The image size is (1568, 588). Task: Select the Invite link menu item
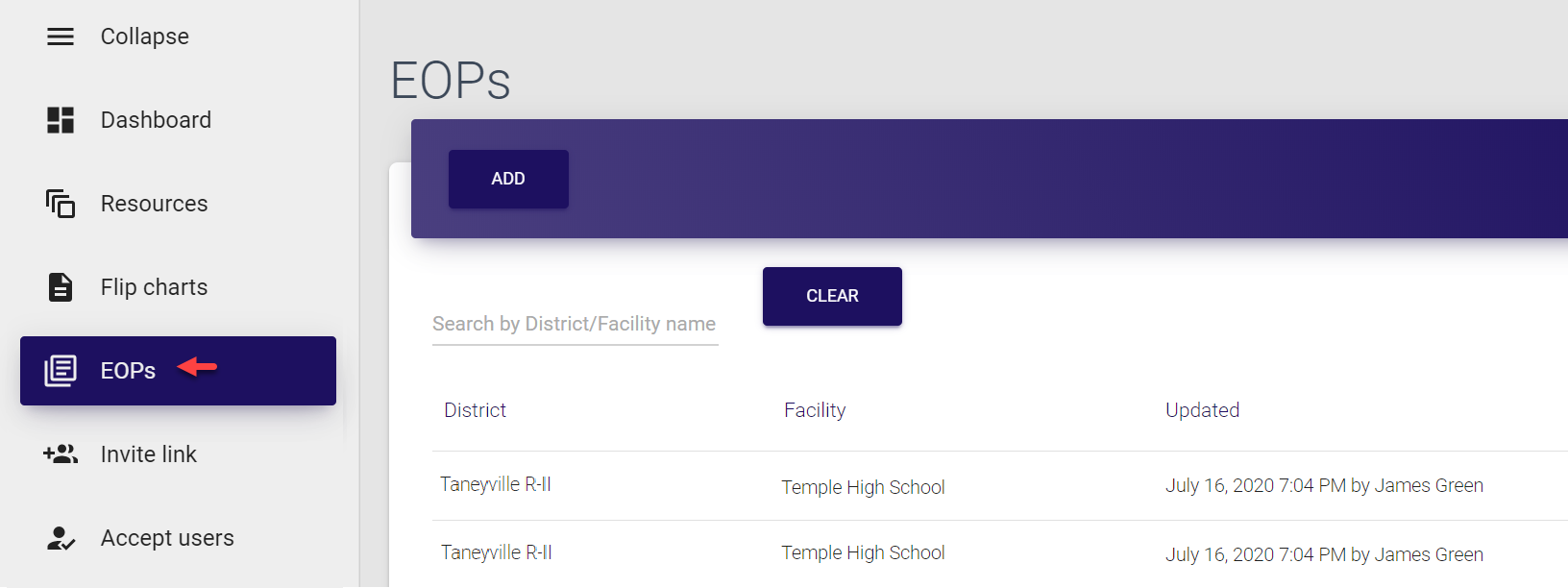[149, 454]
